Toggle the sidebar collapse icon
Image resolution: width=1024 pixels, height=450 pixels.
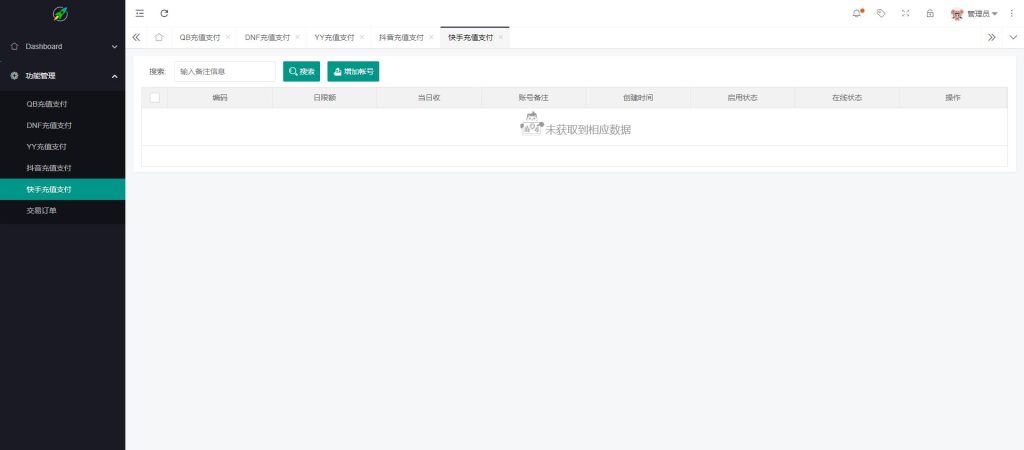(x=140, y=13)
